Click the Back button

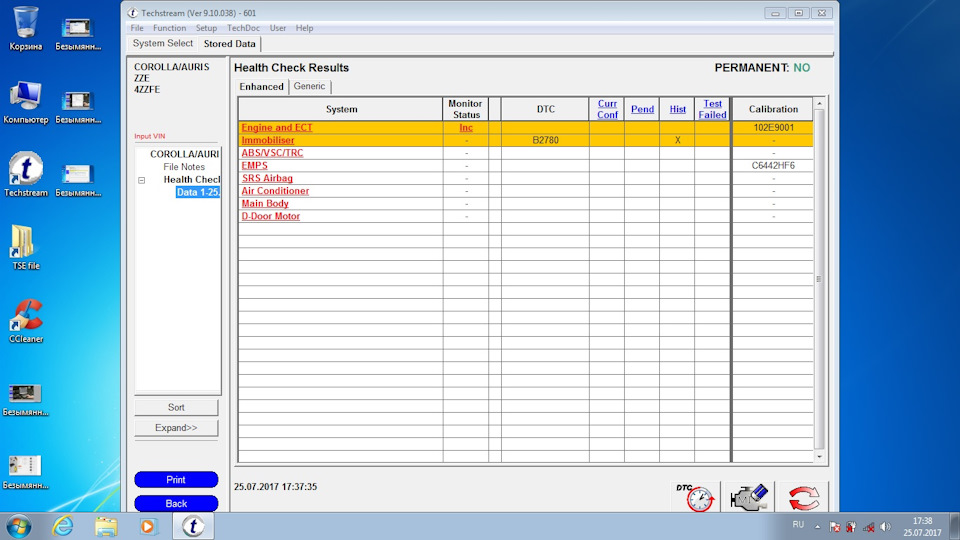(176, 503)
